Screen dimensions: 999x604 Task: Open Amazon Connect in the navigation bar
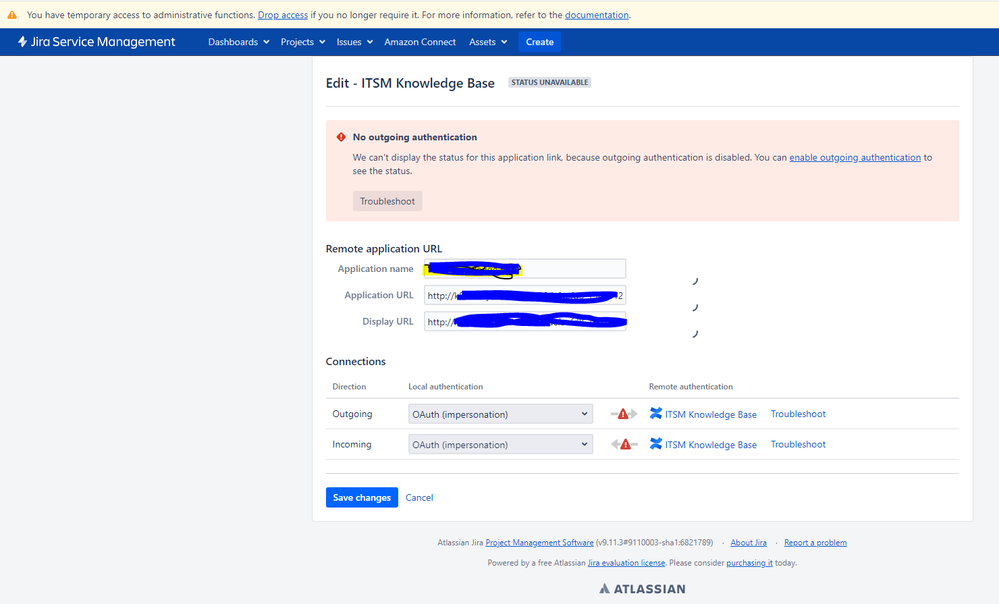(x=420, y=42)
